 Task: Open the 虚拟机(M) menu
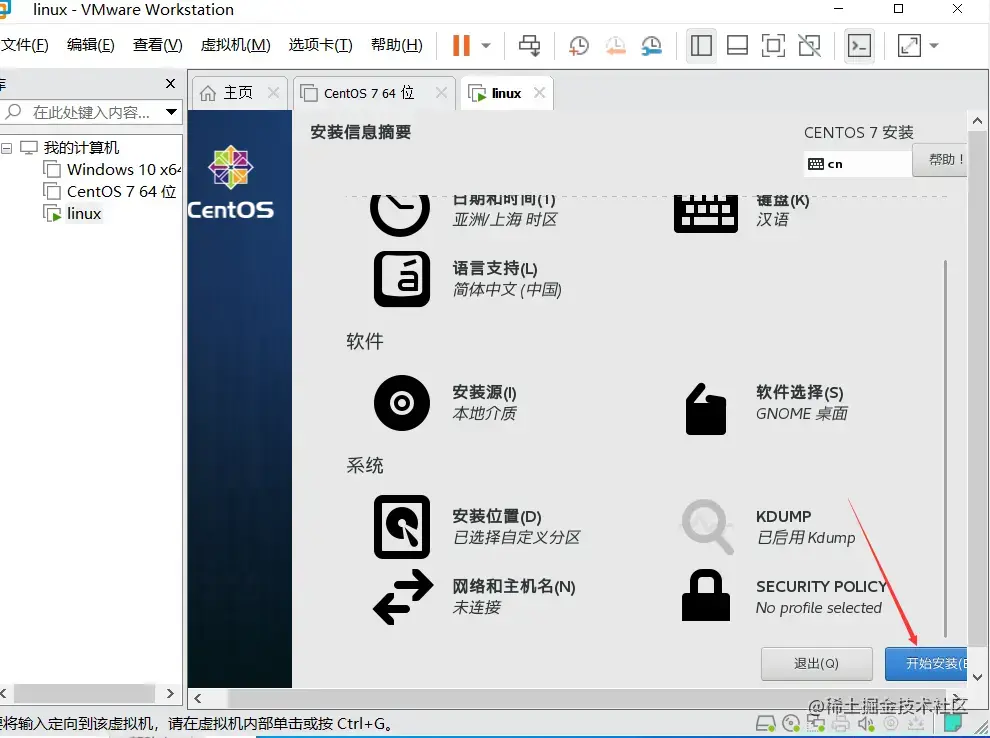(235, 45)
